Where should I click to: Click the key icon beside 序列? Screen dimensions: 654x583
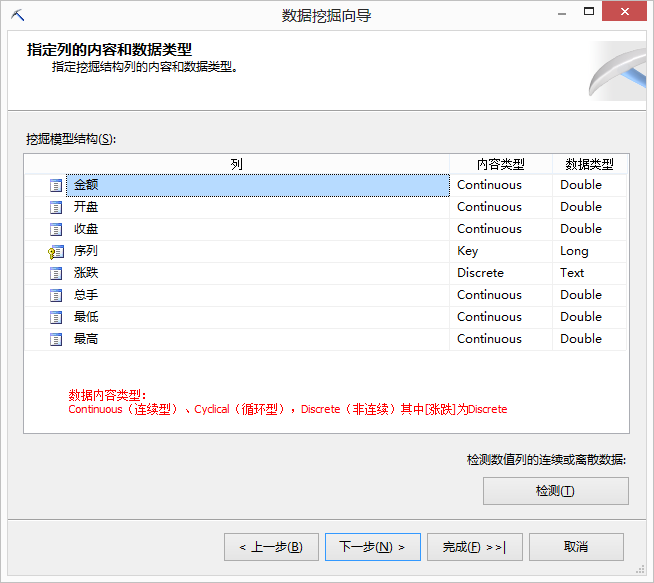[x=56, y=251]
